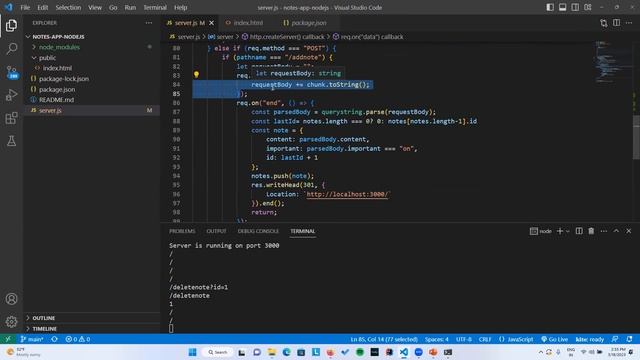640x360 pixels.
Task: Open terminal launch profile dropdown arrow
Action: click(567, 231)
